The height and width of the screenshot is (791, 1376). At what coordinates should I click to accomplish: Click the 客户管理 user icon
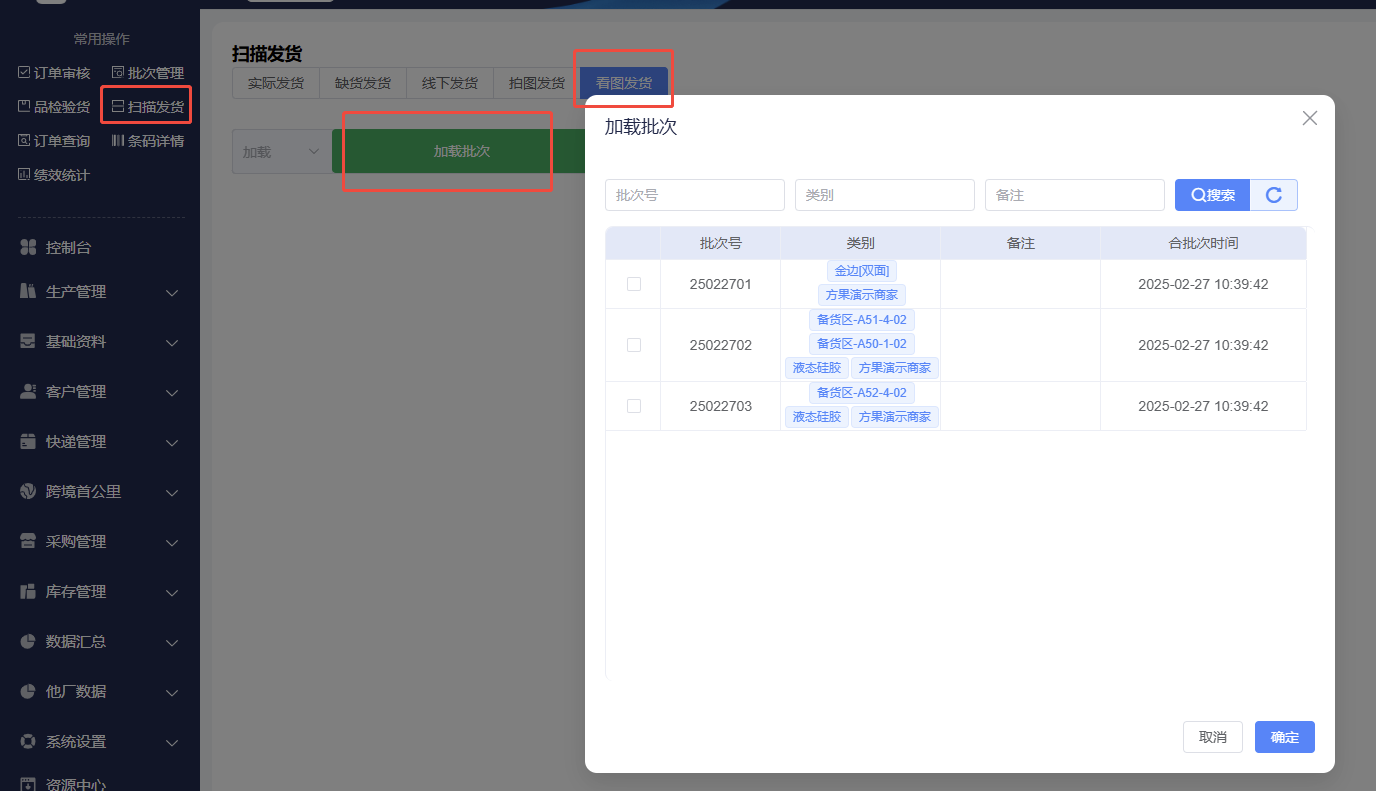pyautogui.click(x=28, y=392)
